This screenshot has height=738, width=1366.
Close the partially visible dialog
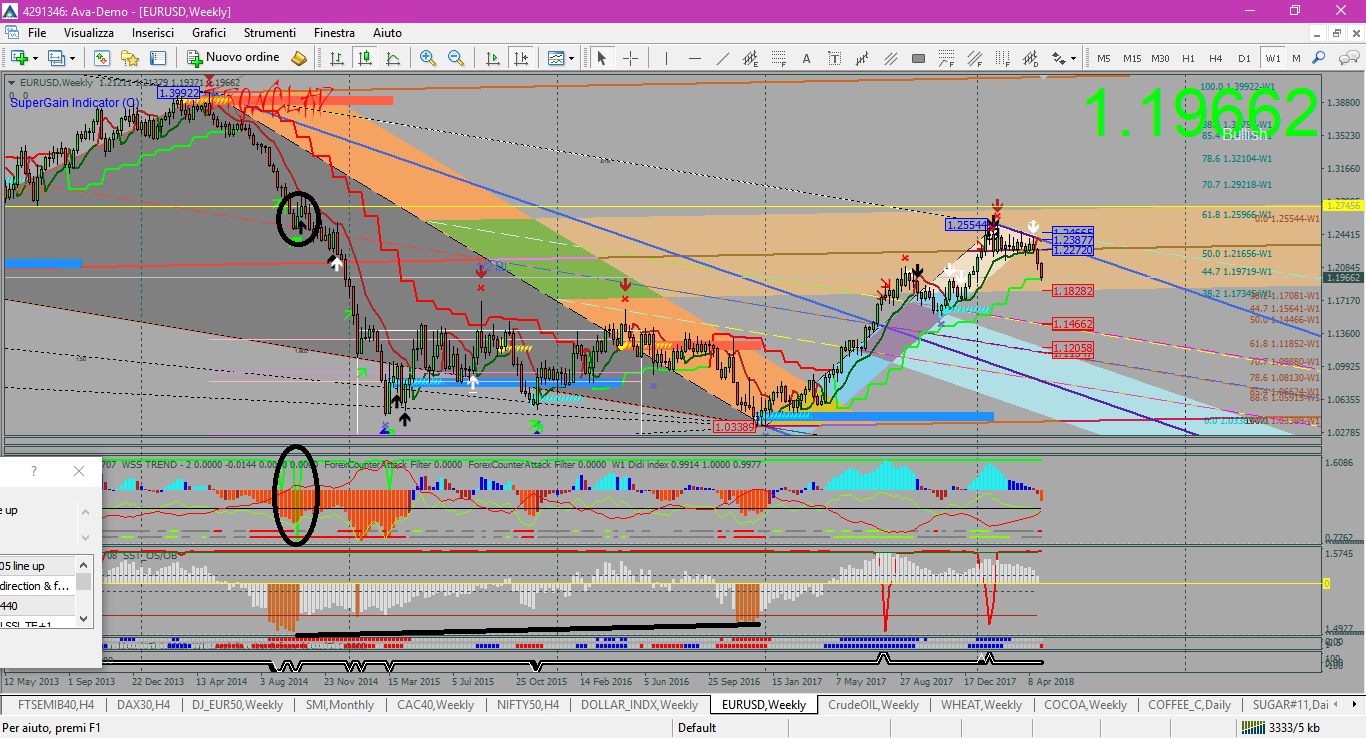click(79, 471)
